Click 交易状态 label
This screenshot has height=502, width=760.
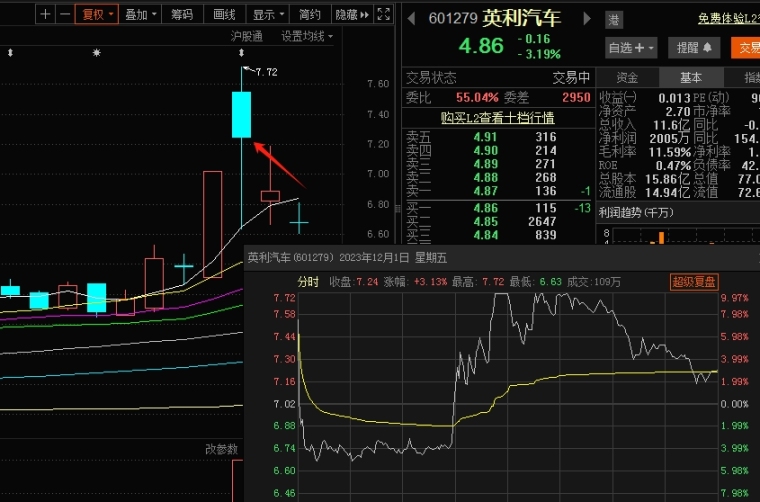[431, 78]
